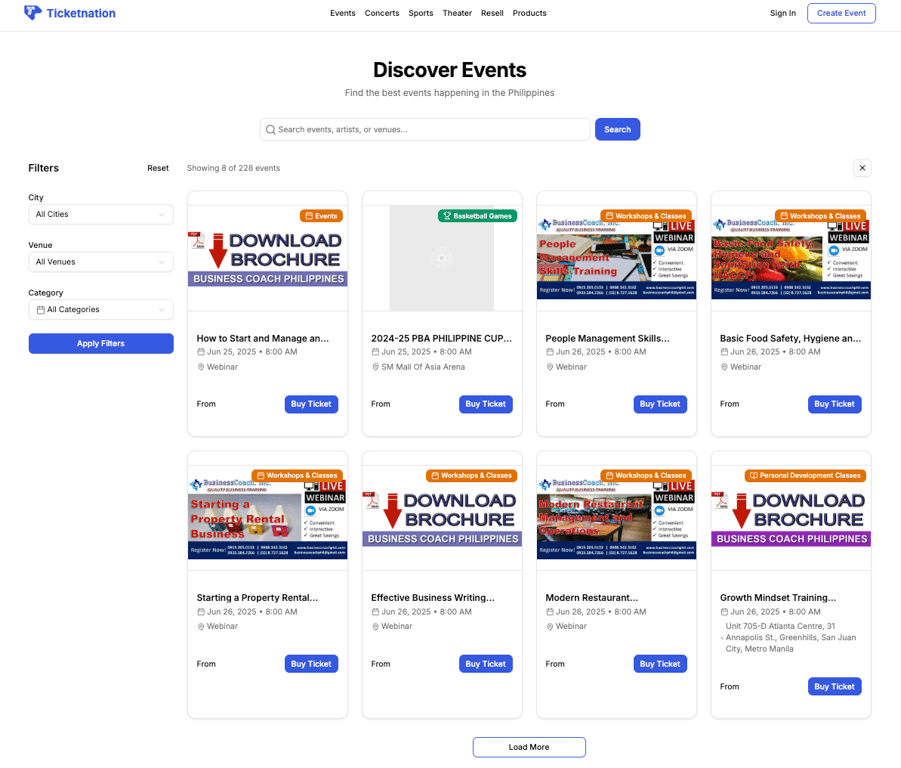This screenshot has height=768, width=901.
Task: Click Growth Mindset 'Unit 705-D Atlanta Centre' address
Action: pos(791,638)
